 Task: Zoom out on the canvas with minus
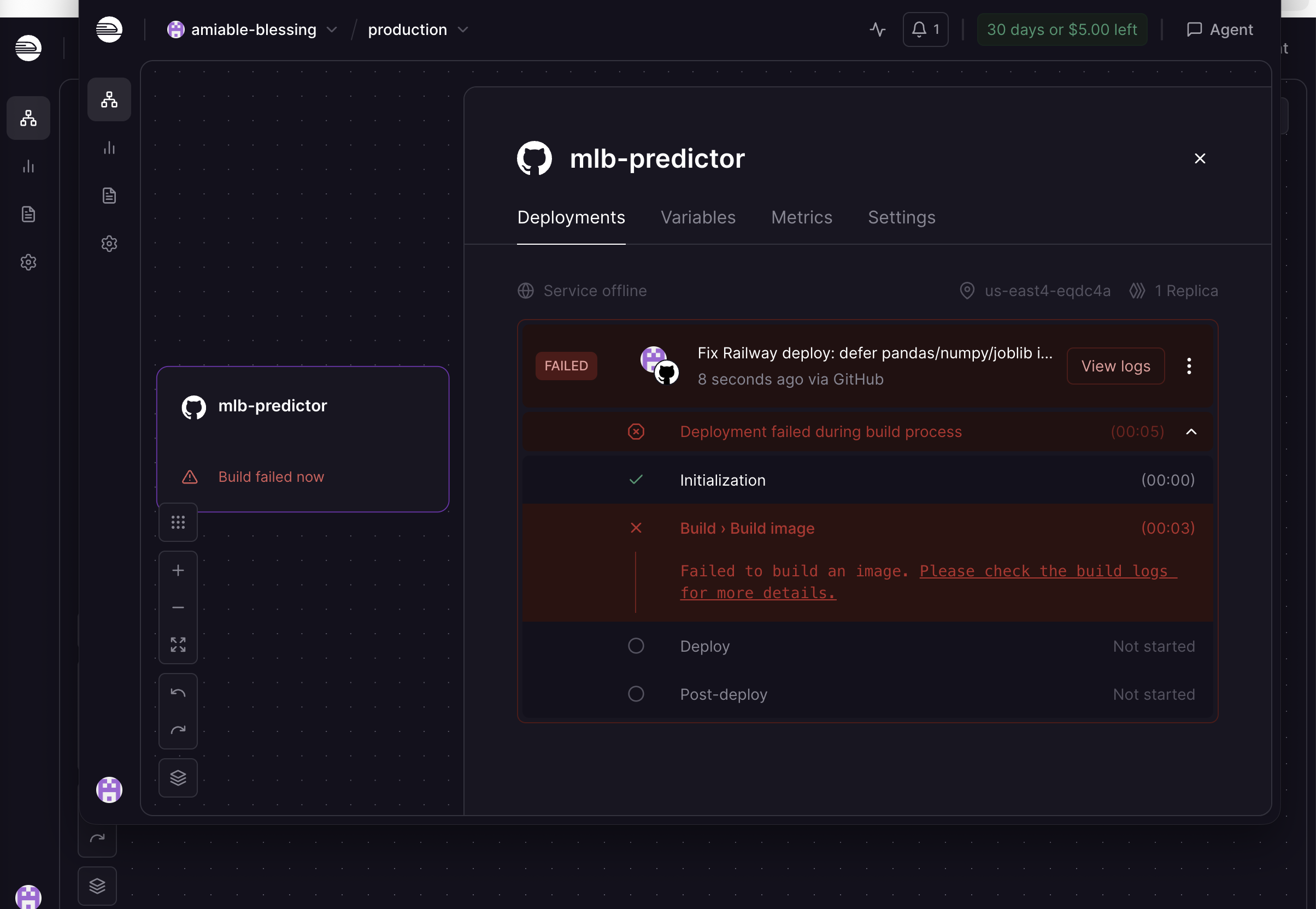click(178, 607)
